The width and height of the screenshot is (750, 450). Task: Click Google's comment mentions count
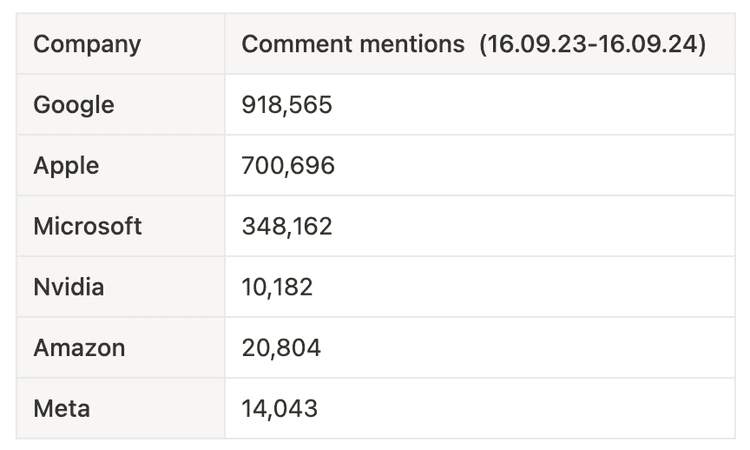click(x=287, y=105)
